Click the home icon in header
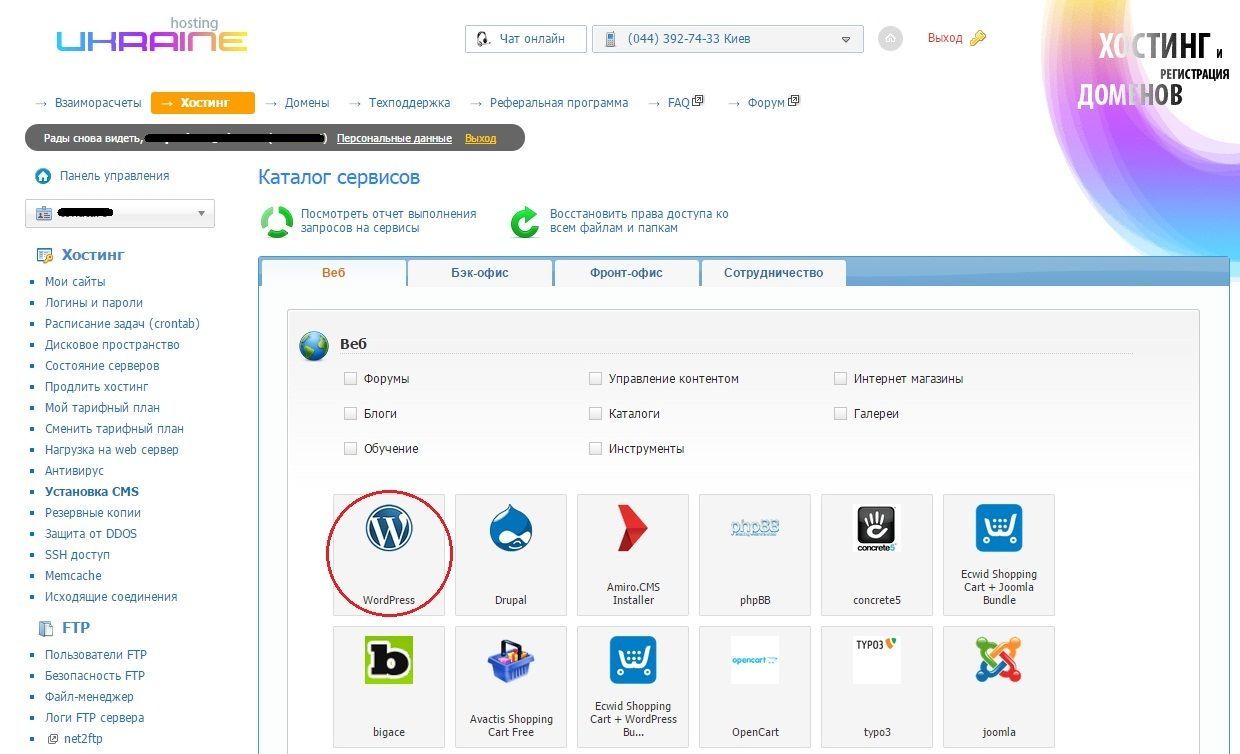 [890, 39]
